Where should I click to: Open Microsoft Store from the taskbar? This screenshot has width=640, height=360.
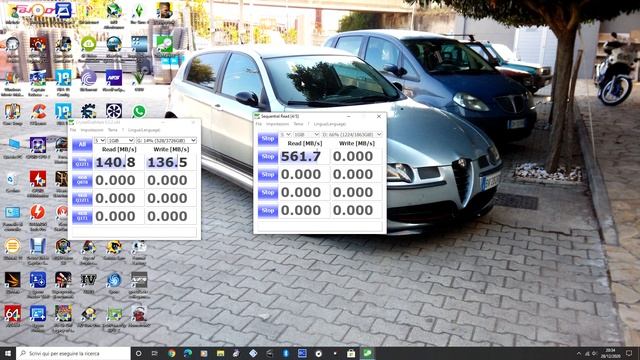pyautogui.click(x=351, y=353)
